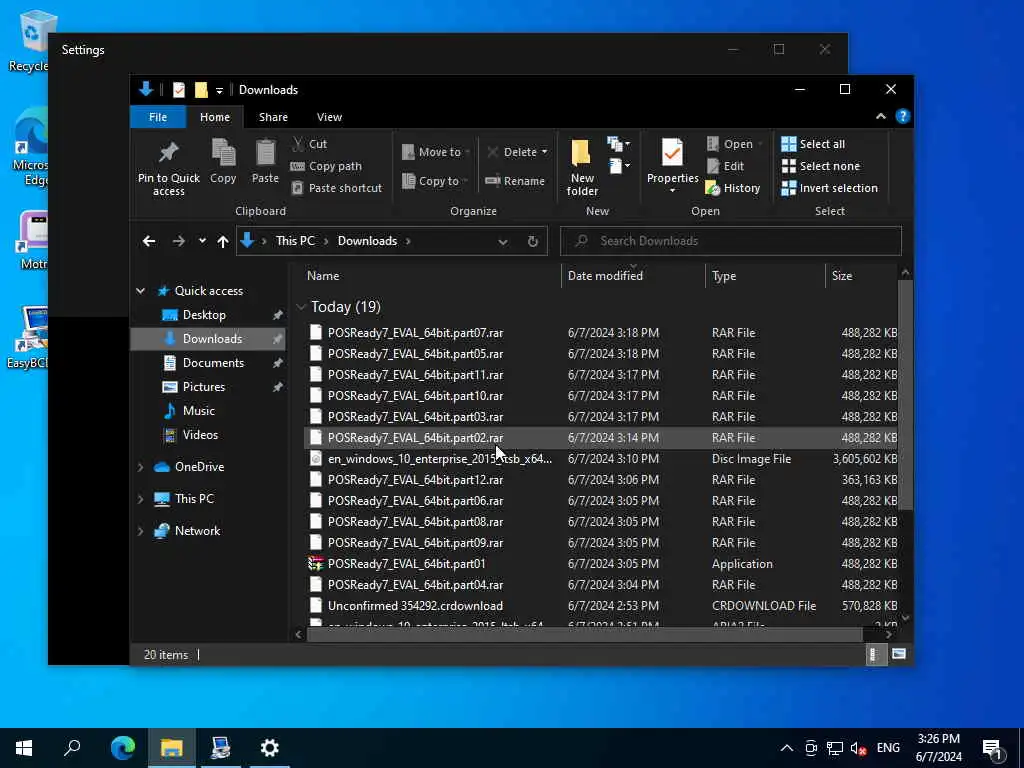This screenshot has height=768, width=1024.
Task: Sort by Type column header
Action: click(765, 276)
